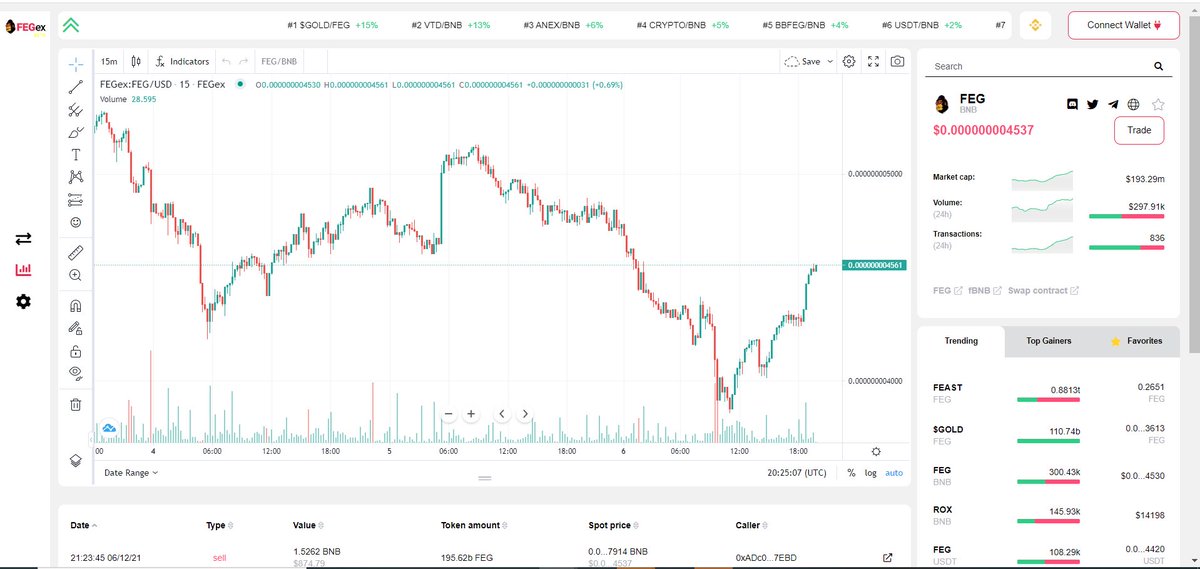Click the undo arrow in chart toolbar
Viewport: 1200px width, 569px height.
coord(226,61)
